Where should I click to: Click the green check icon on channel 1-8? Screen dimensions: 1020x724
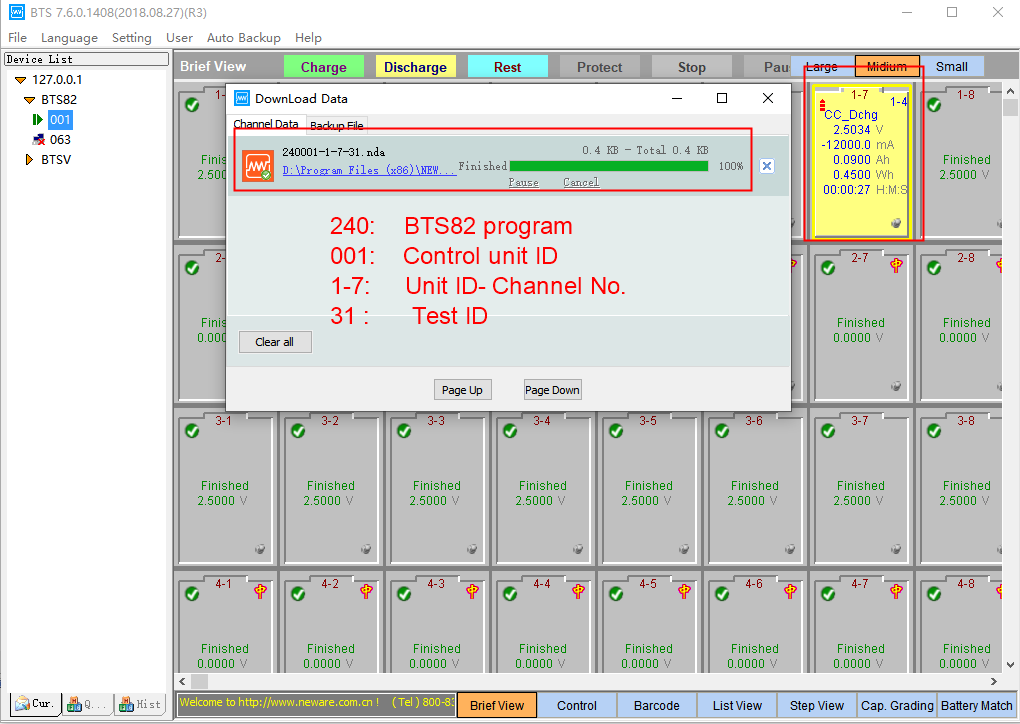[x=934, y=105]
